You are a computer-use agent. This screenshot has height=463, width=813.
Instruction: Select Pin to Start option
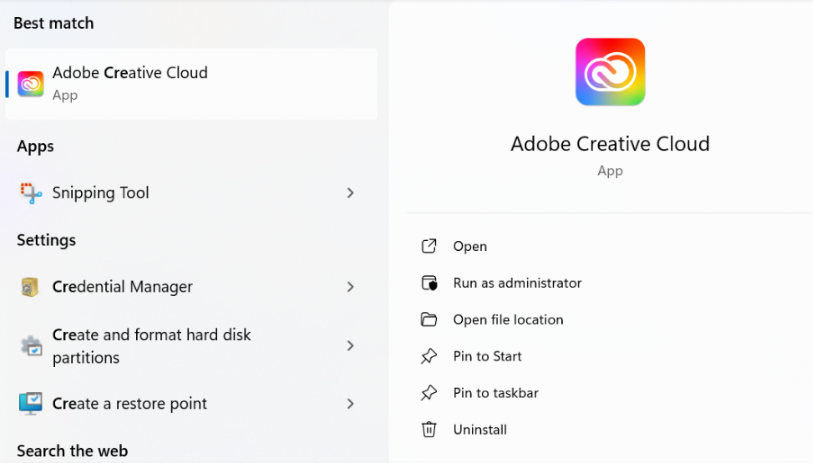[x=487, y=356]
